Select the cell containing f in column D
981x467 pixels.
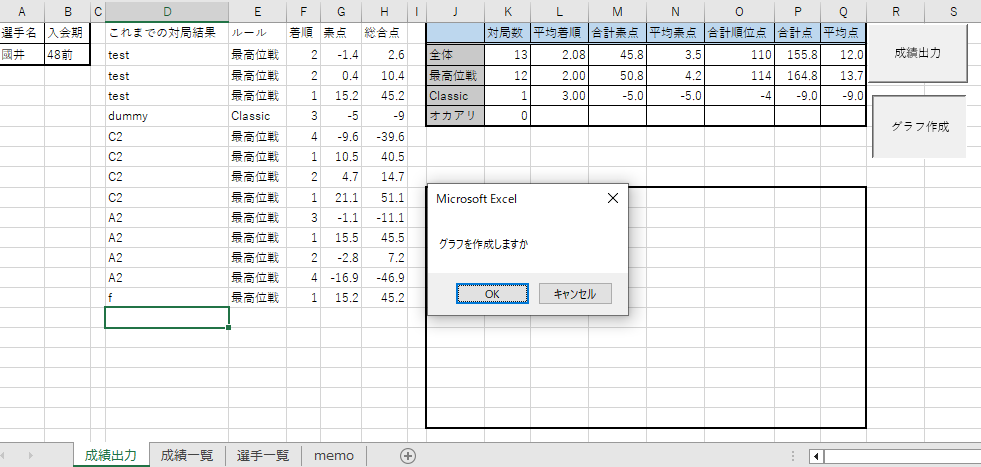coord(166,297)
